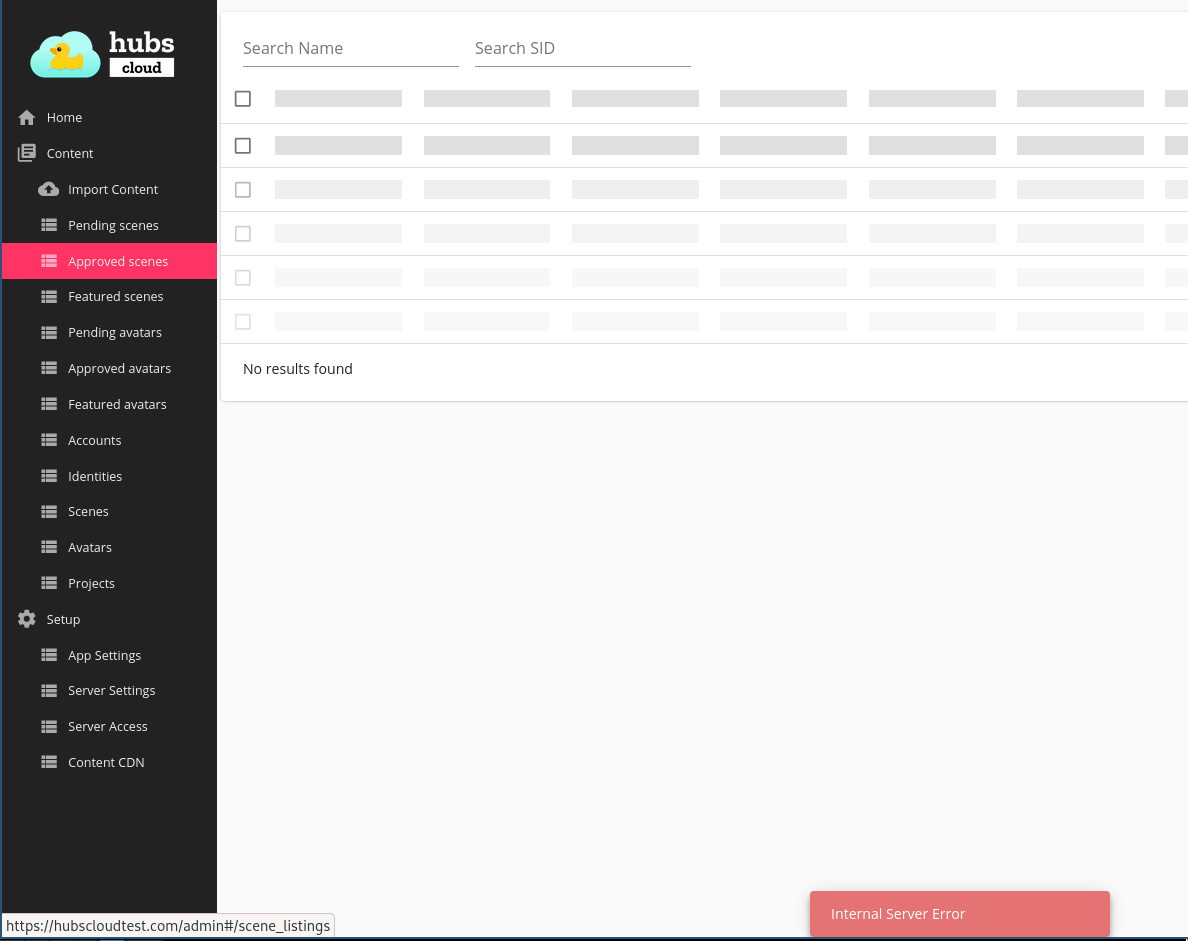The width and height of the screenshot is (1188, 941).
Task: Open the Scenes list
Action: (x=109, y=511)
